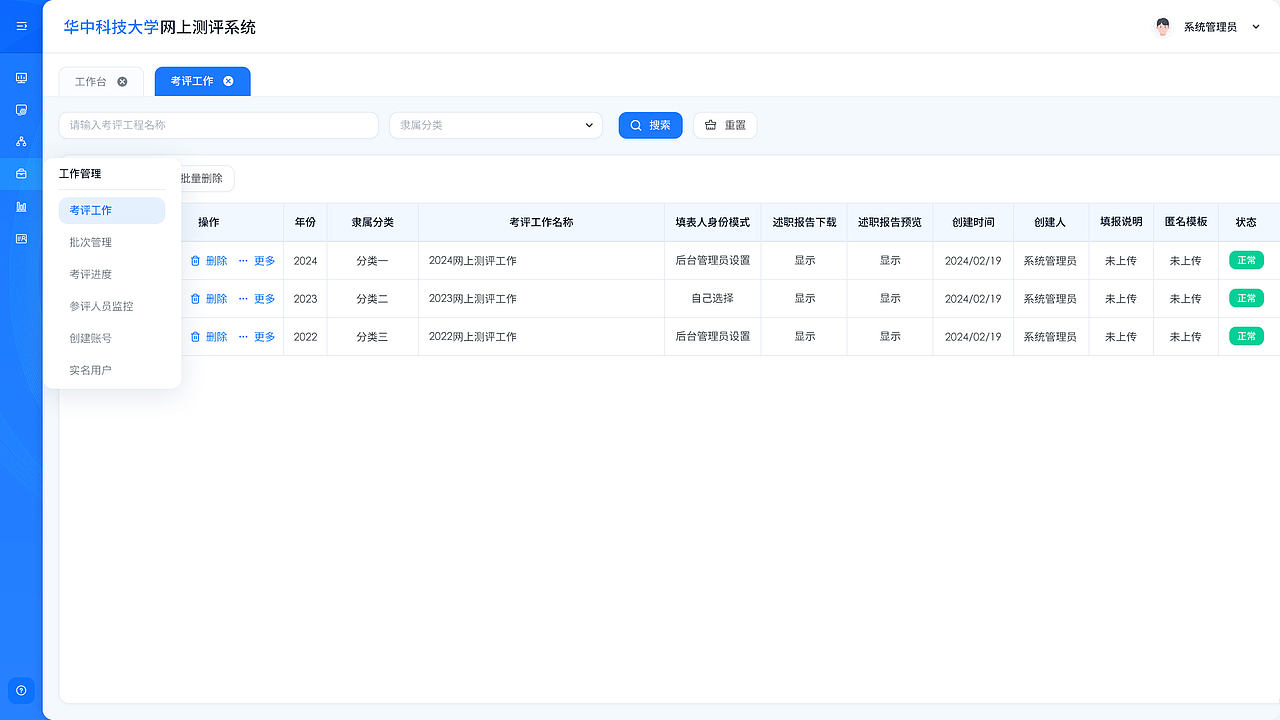Viewport: 1280px width, 720px height.
Task: Open the second sidebar icon with chart badge
Action: coord(21,110)
